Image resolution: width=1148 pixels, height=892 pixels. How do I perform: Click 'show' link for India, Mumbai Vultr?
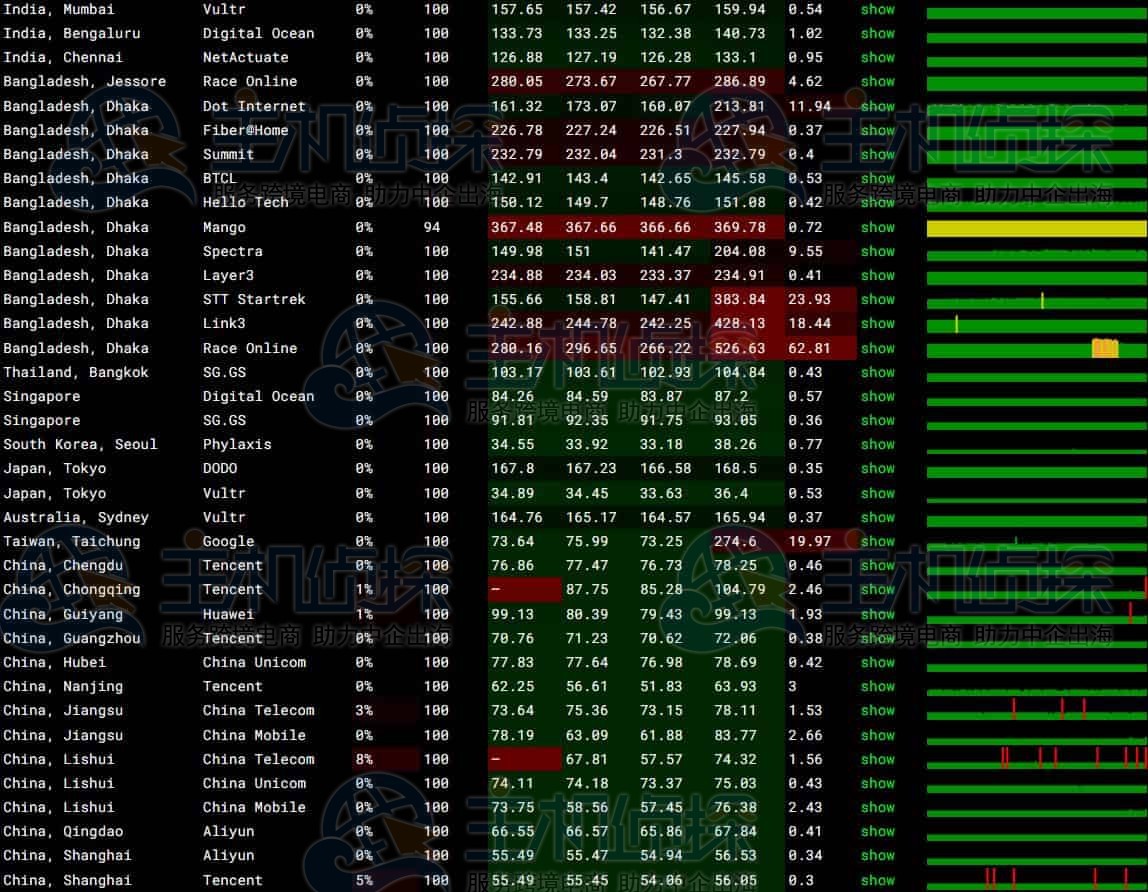click(x=877, y=10)
